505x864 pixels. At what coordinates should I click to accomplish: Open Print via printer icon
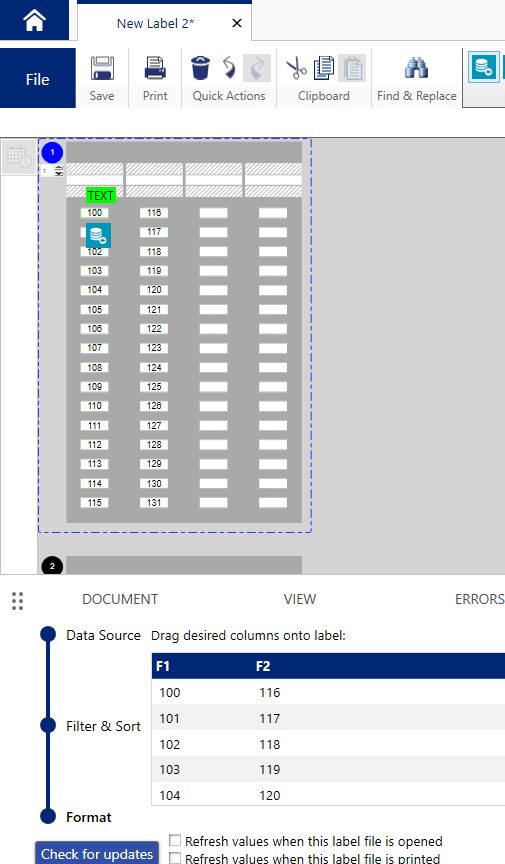[155, 69]
